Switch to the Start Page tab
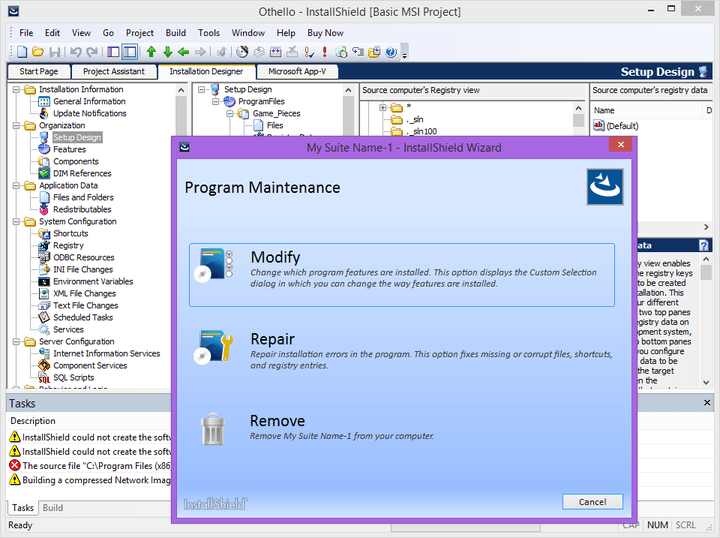Image resolution: width=720 pixels, height=538 pixels. 39,72
